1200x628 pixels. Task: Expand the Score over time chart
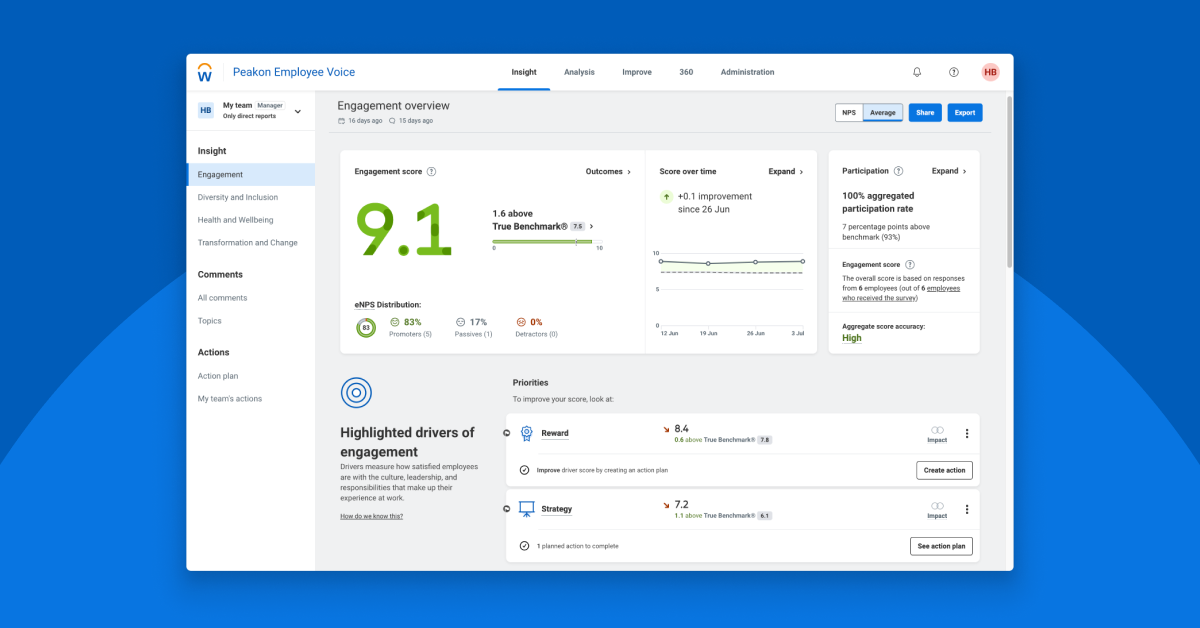click(x=786, y=171)
